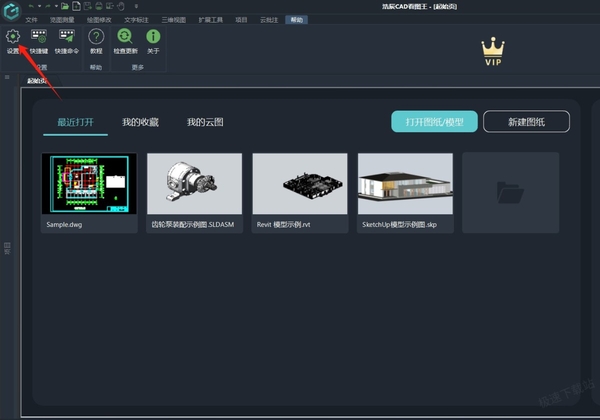Click the new file icon in quick toolbar
Image resolution: width=600 pixels, height=420 pixels.
tap(76, 6)
